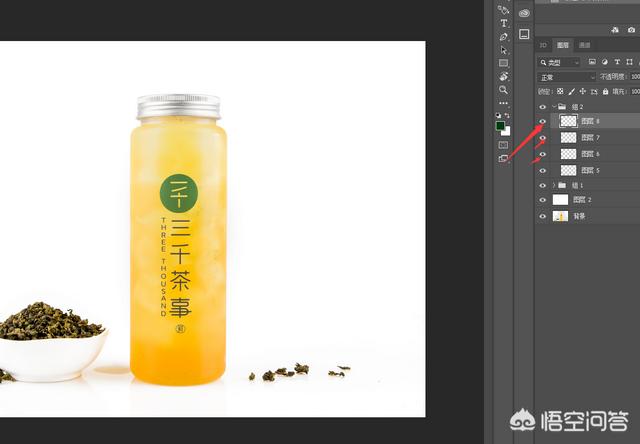The image size is (640, 444).
Task: Click the 图层 7 thumbnail
Action: [569, 138]
